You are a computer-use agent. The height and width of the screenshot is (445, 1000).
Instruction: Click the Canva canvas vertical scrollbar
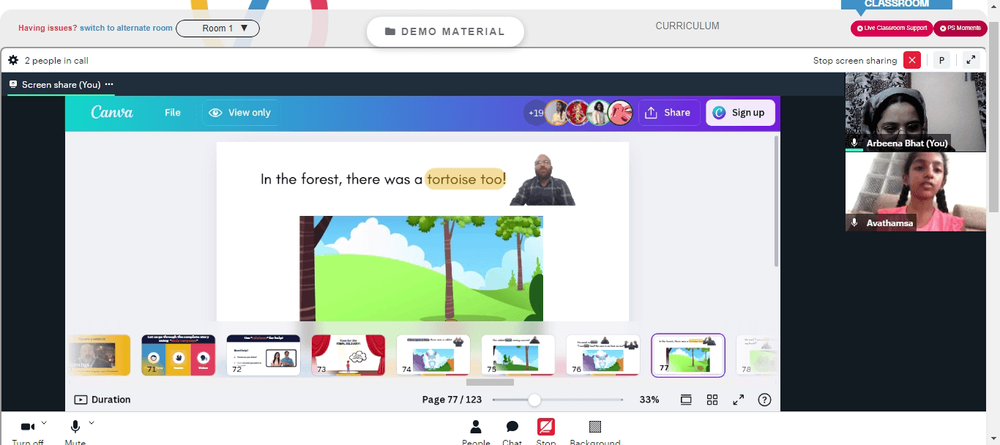(x=776, y=201)
